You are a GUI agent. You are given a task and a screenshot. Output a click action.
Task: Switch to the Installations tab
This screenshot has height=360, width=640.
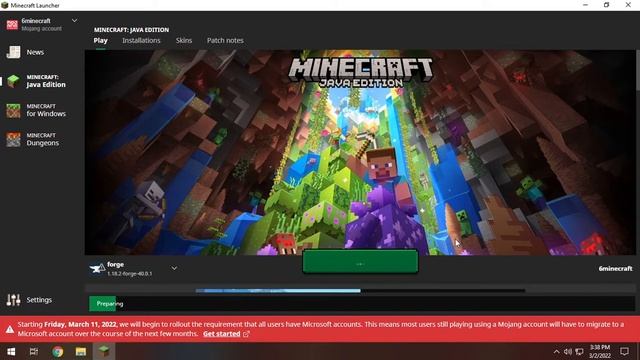click(141, 40)
